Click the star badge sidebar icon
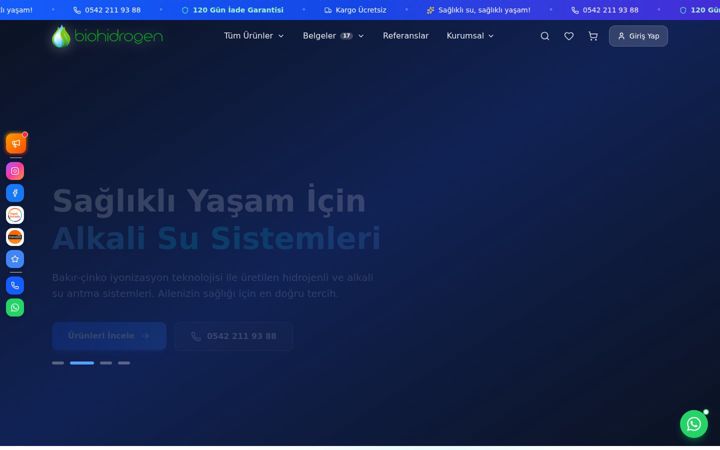 [x=15, y=259]
